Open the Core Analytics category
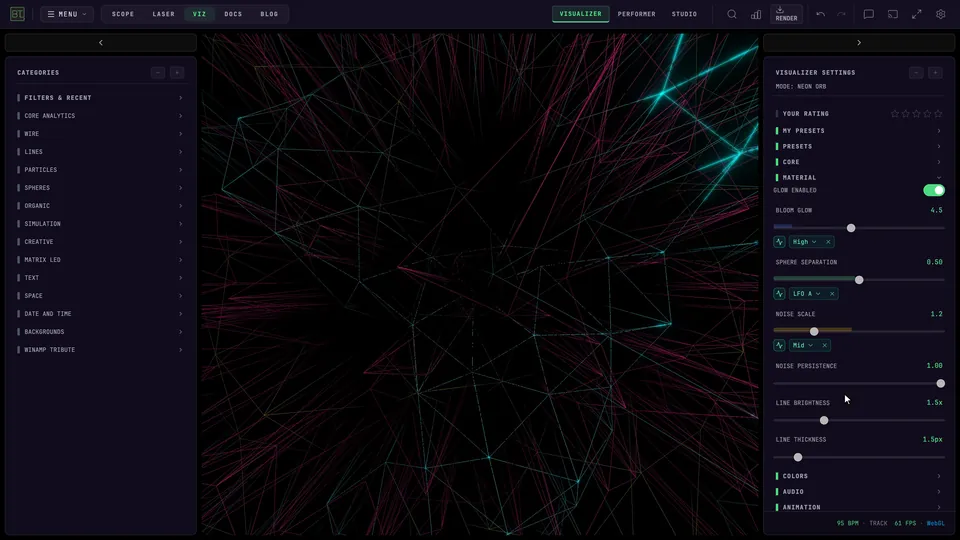 [x=100, y=116]
